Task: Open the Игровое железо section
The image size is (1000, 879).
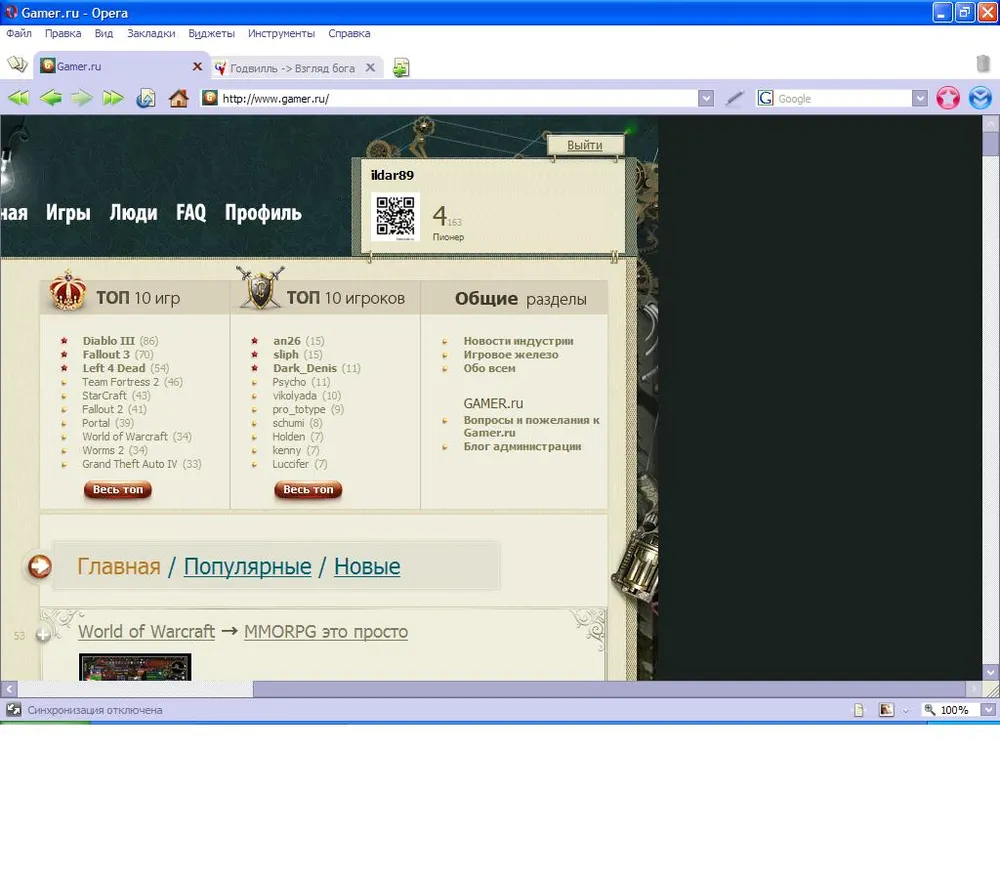Action: click(511, 354)
